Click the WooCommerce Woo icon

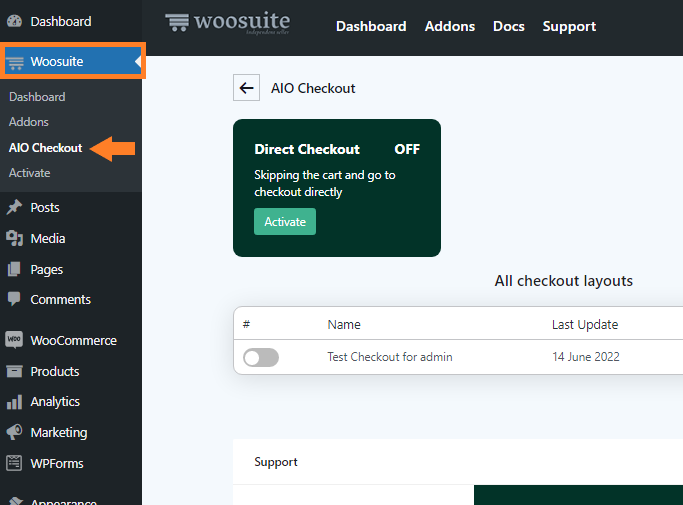tap(14, 339)
